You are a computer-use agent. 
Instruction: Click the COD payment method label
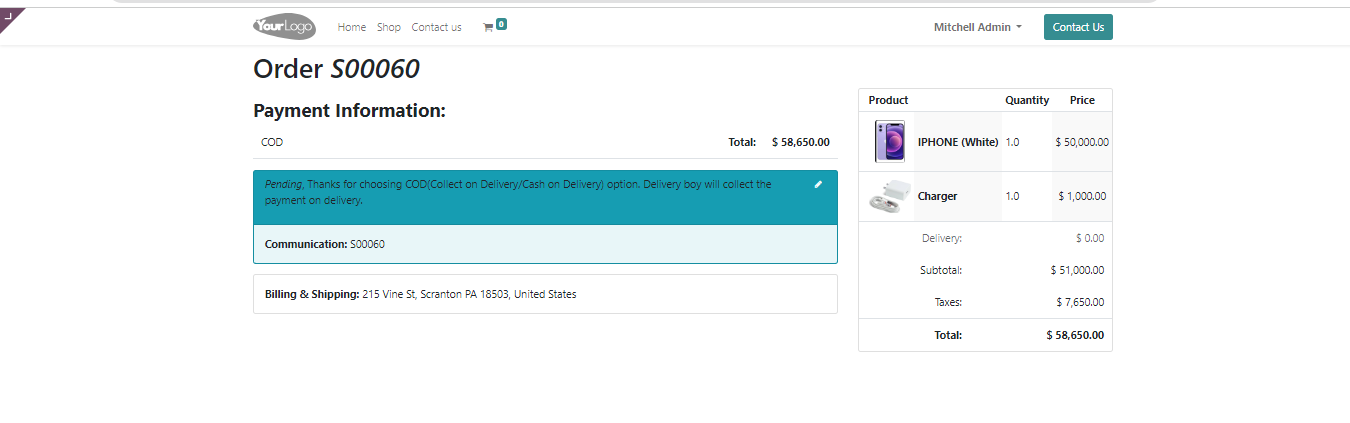272,142
